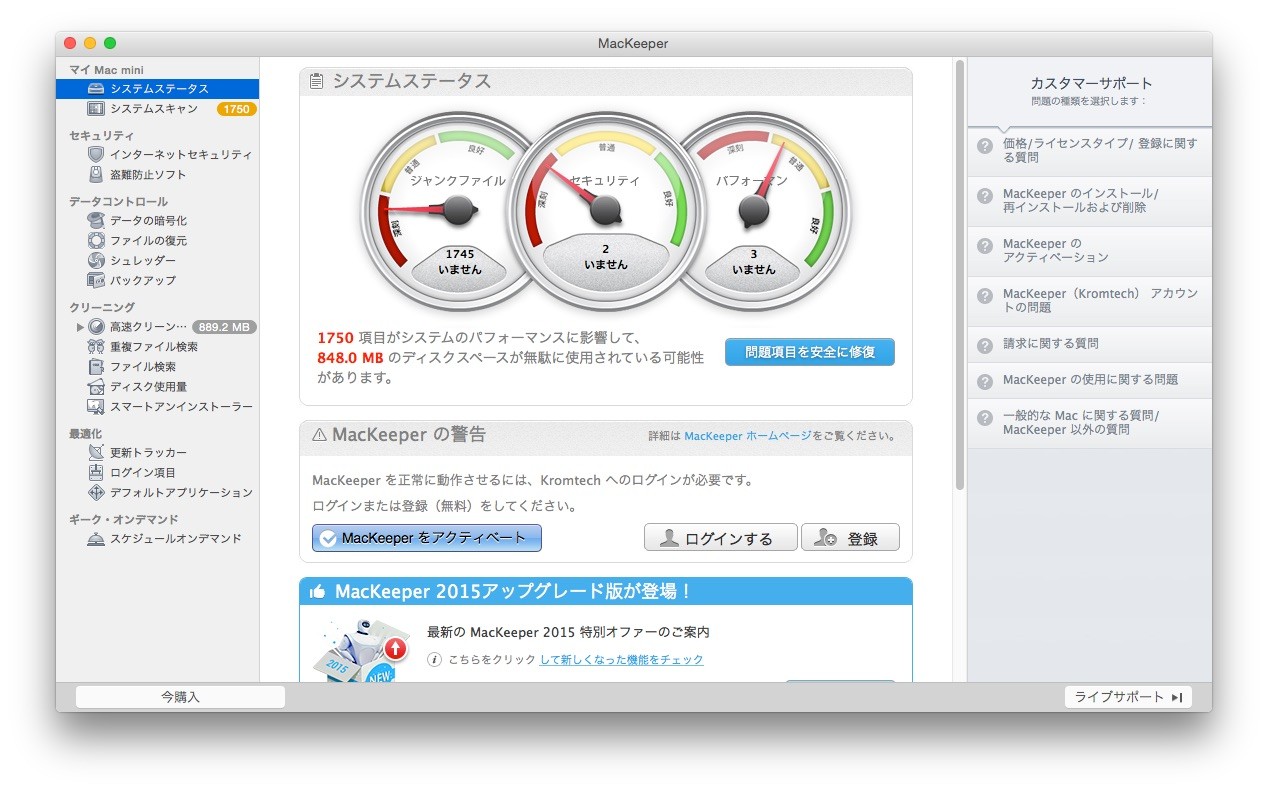Follow して新しくなった機能をチェック link
This screenshot has width=1268, height=792.
(x=622, y=660)
